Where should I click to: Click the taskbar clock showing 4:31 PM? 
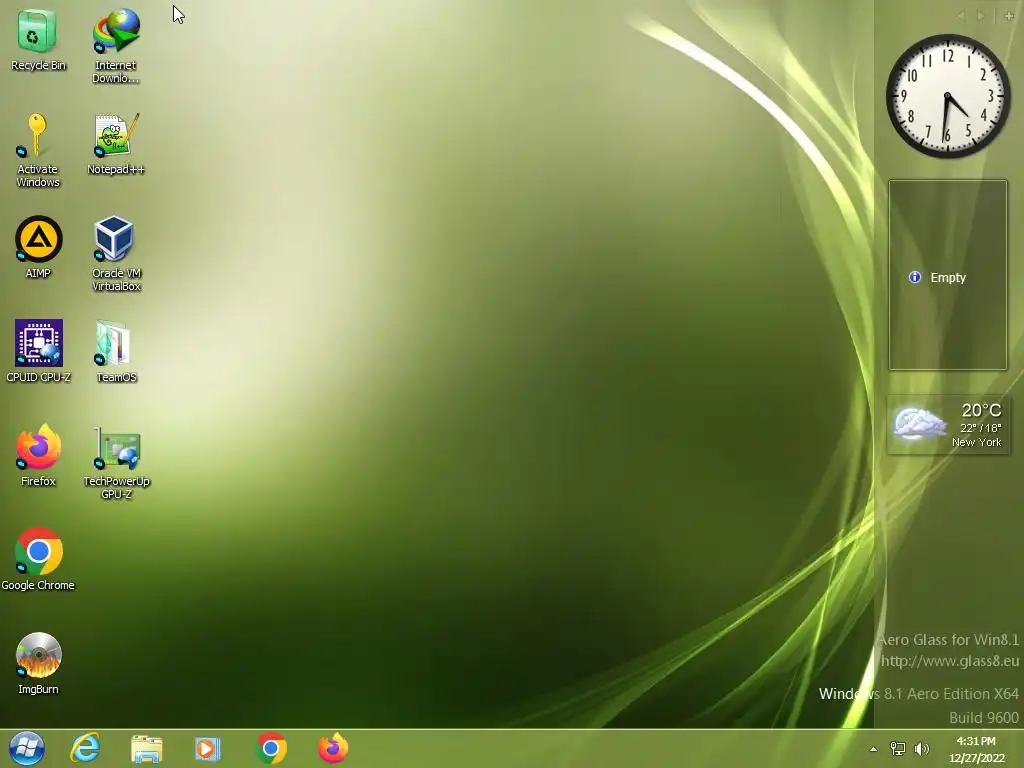point(976,741)
